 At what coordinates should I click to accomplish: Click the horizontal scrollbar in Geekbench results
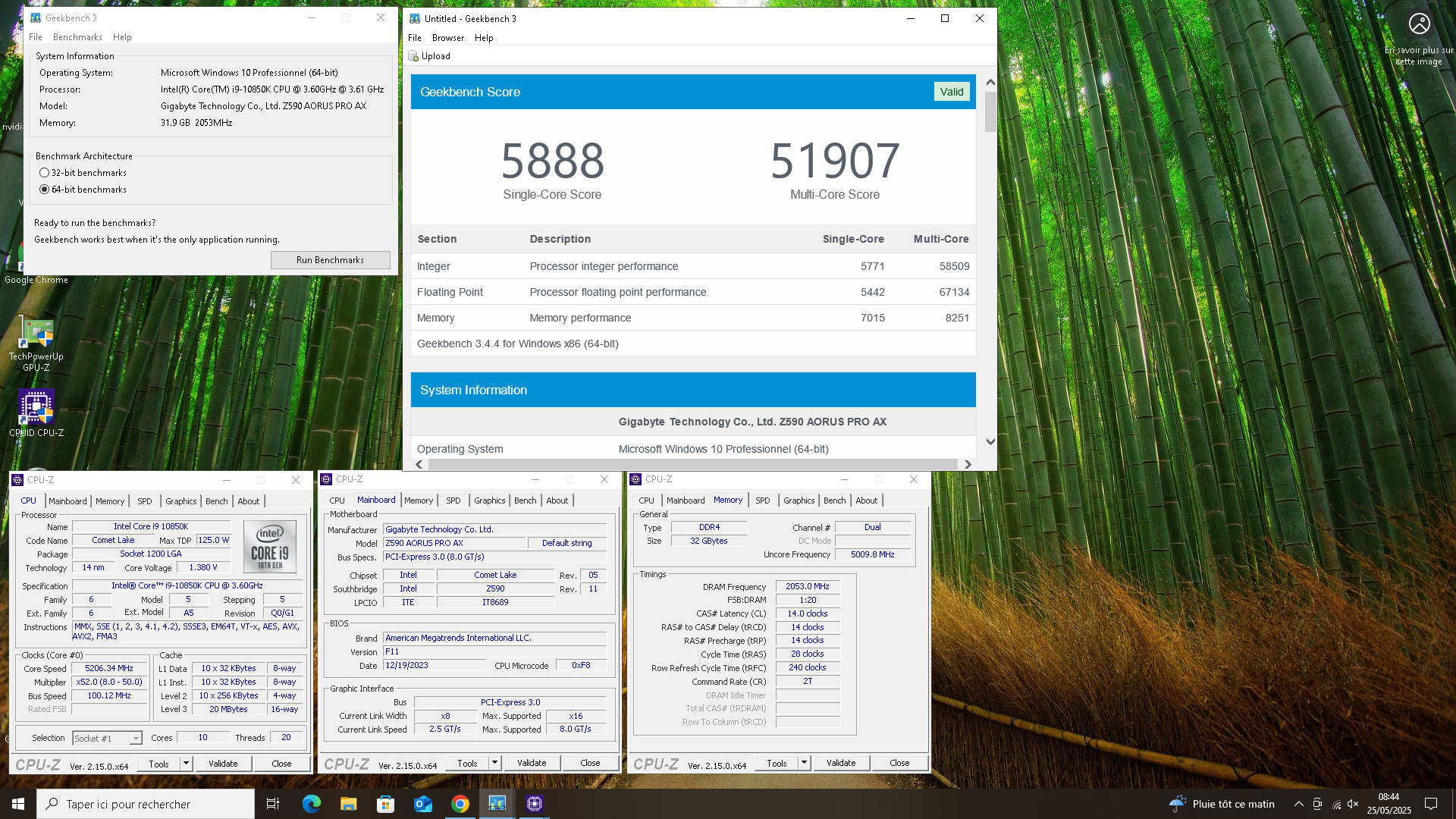point(693,464)
